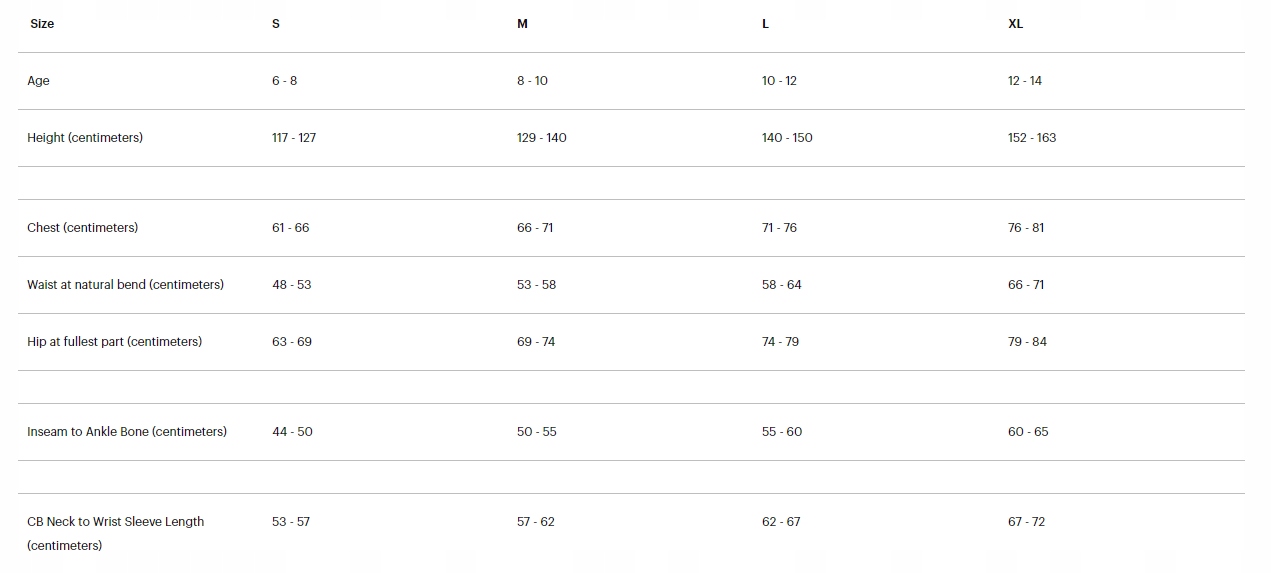
Task: Click the 66 - 71 chest value for M
Action: click(x=535, y=228)
